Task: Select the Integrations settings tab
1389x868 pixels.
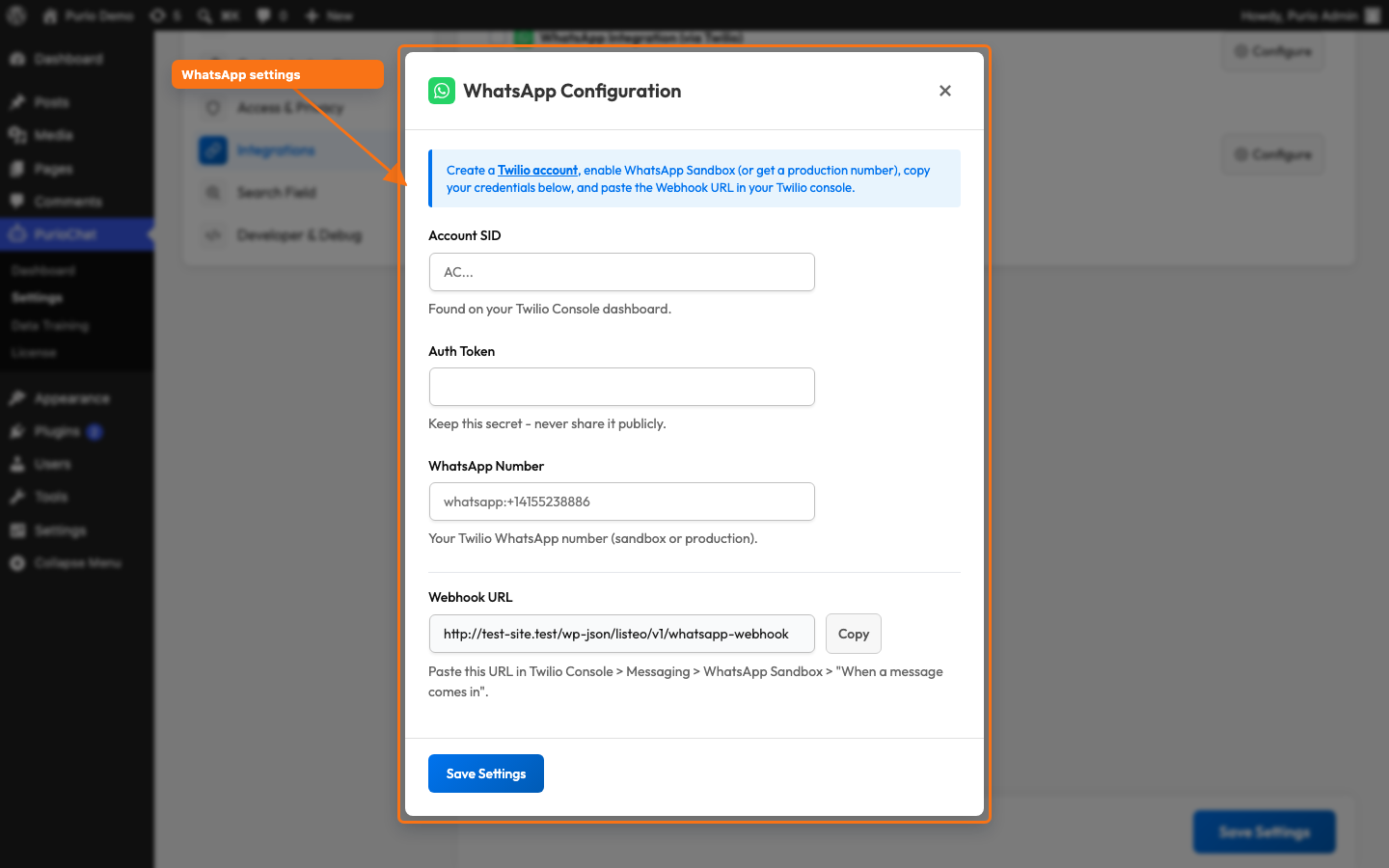Action: click(x=276, y=150)
